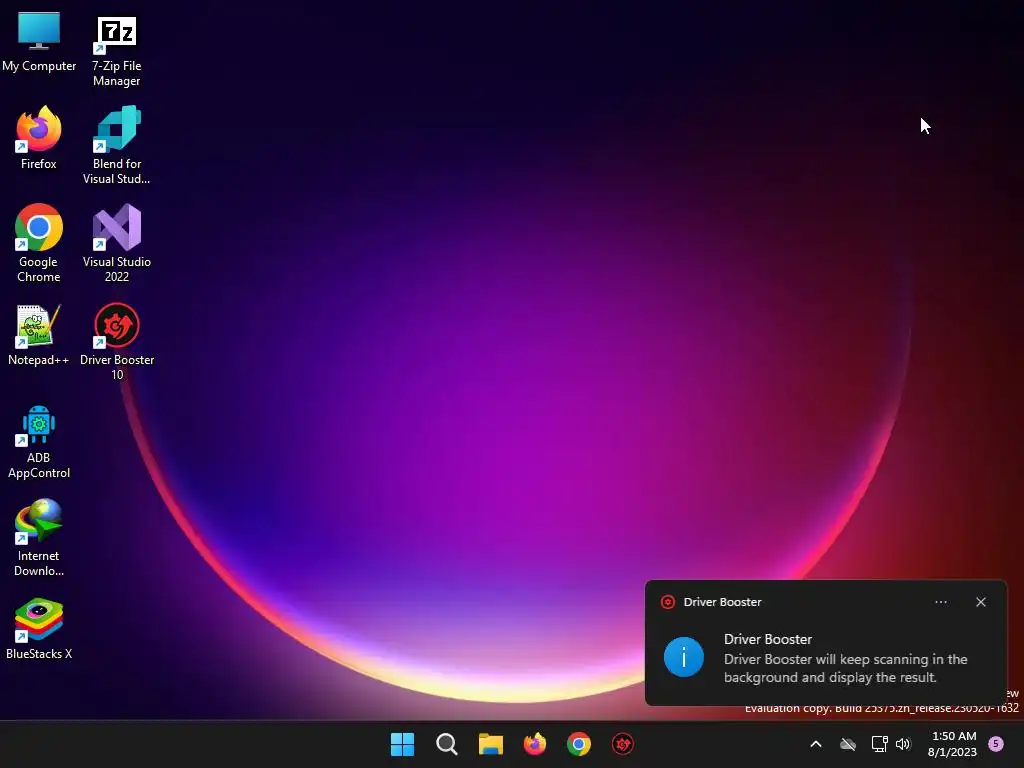Launch Google Chrome desktop shortcut

click(39, 243)
